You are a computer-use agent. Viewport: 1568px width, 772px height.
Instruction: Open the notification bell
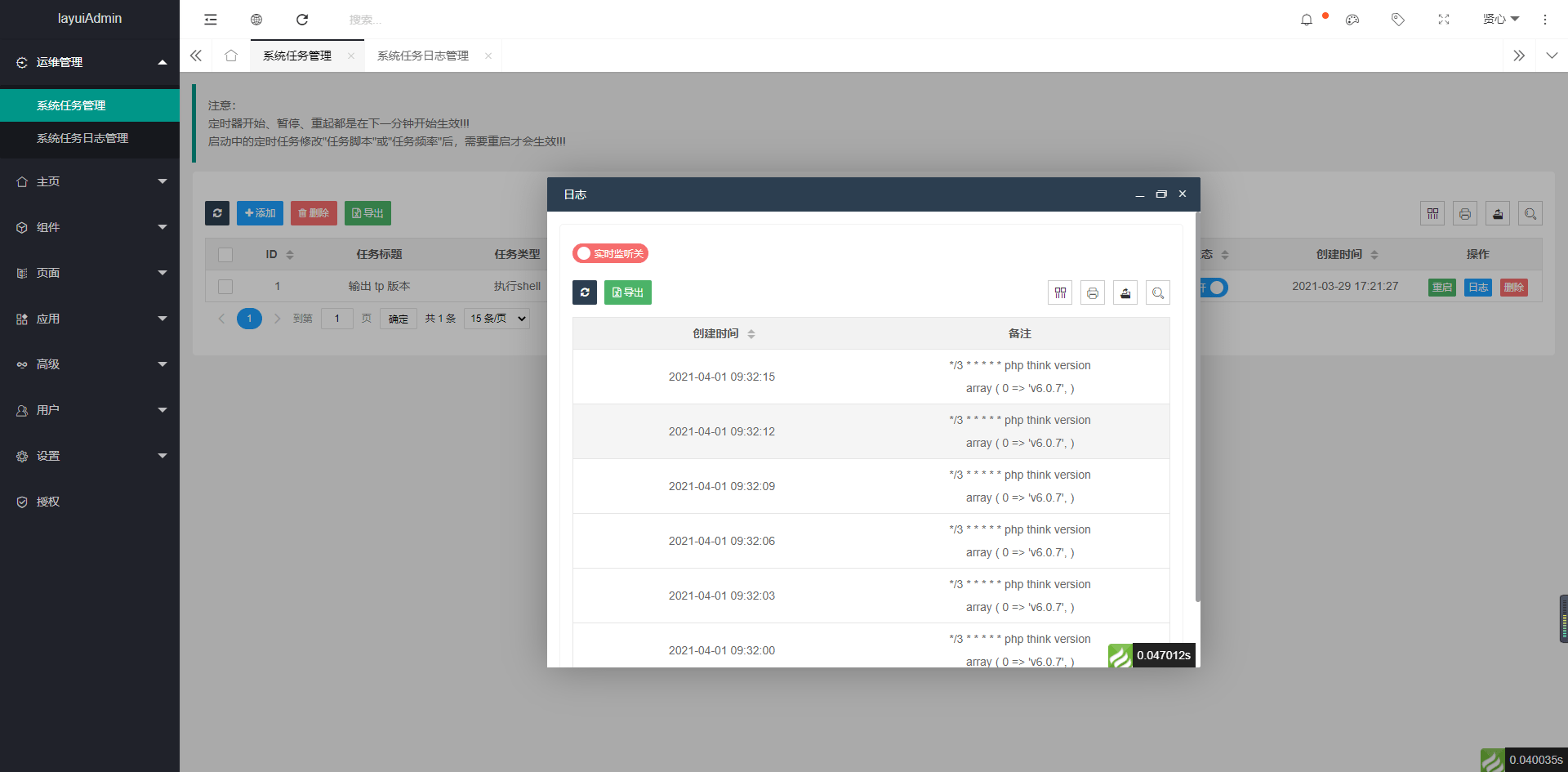[1307, 20]
